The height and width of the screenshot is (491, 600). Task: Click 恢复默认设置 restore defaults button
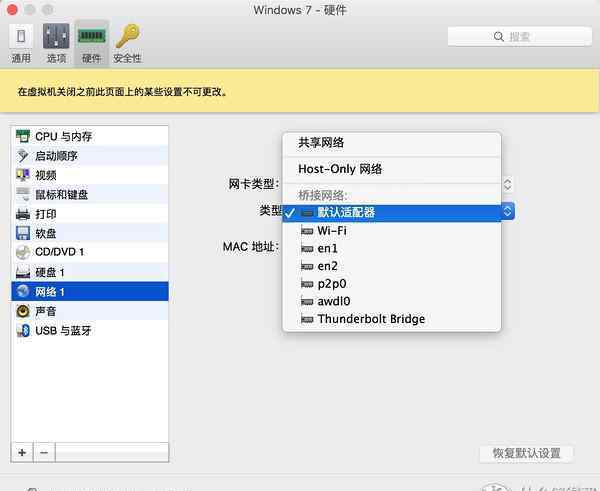[526, 453]
